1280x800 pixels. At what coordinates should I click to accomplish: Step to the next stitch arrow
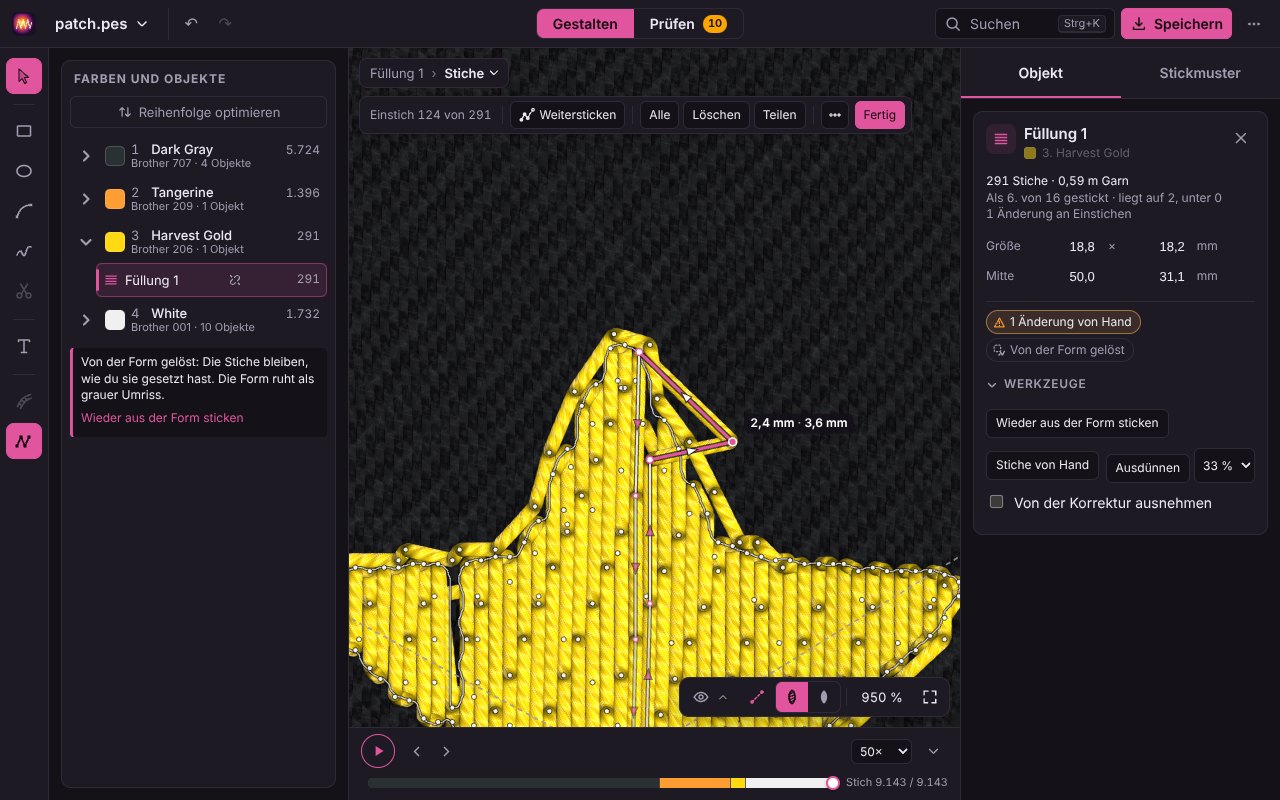(x=446, y=751)
